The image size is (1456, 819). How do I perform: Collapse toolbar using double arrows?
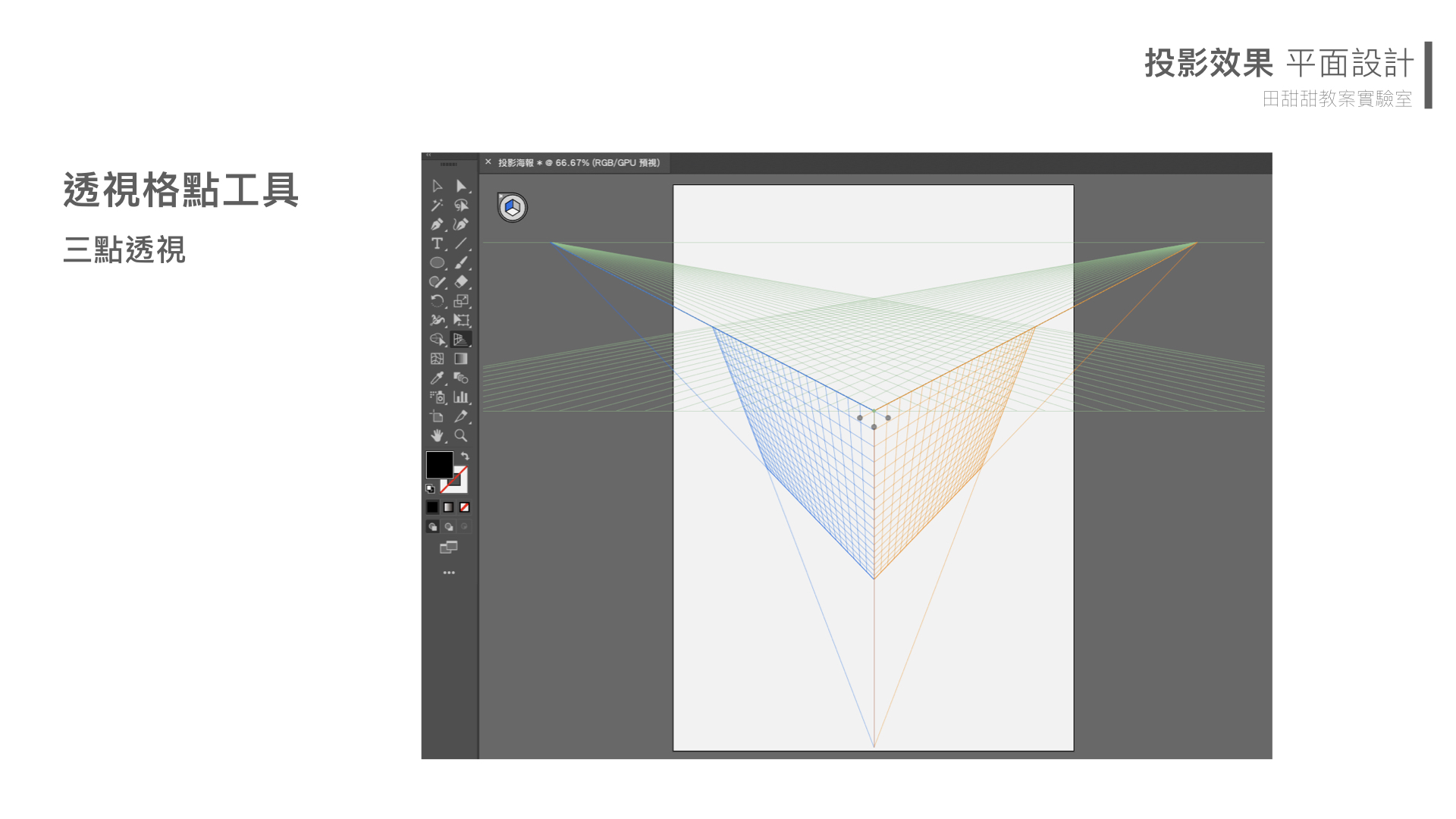tap(428, 155)
